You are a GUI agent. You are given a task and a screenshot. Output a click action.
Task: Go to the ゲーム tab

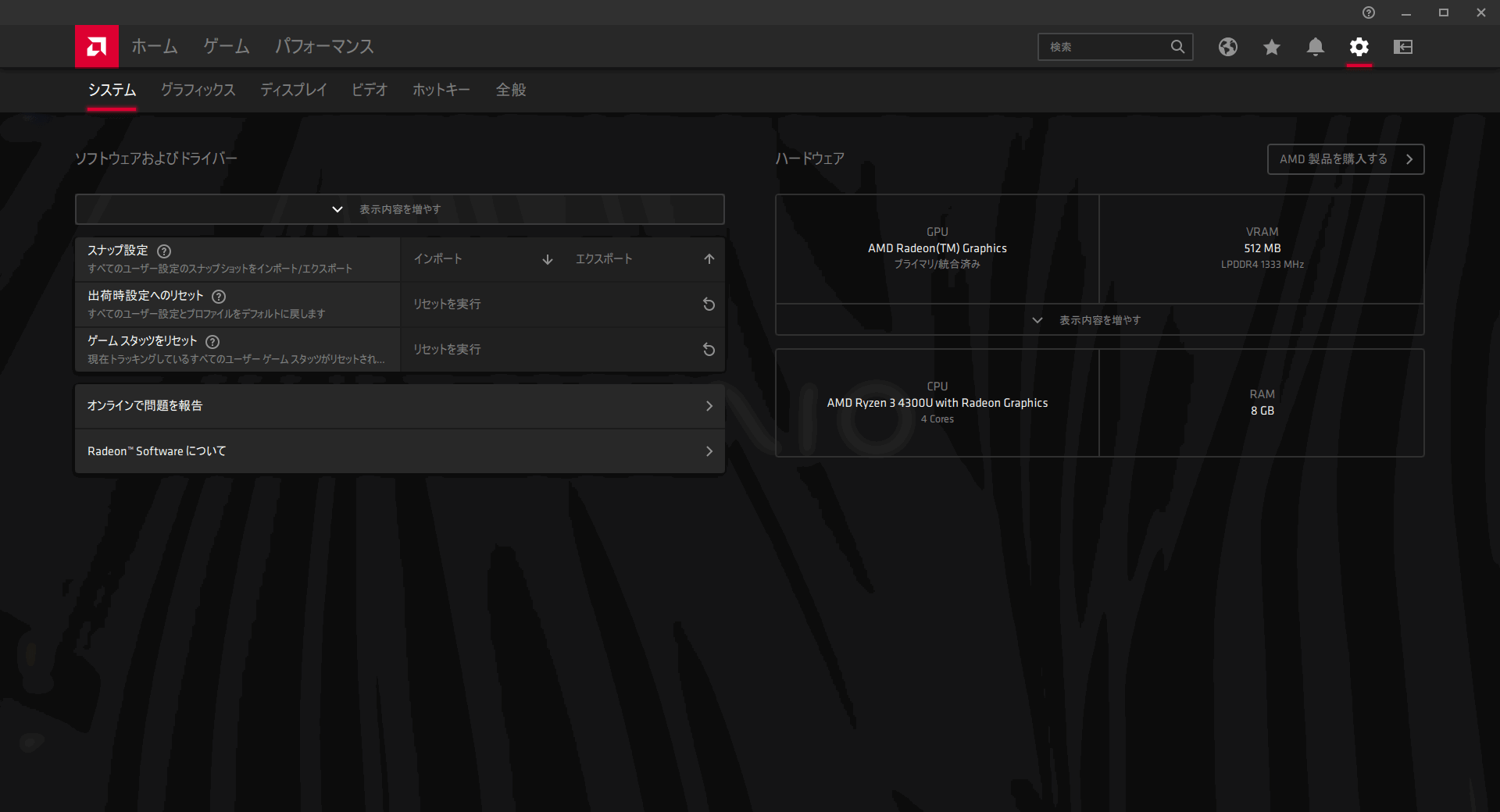point(227,47)
